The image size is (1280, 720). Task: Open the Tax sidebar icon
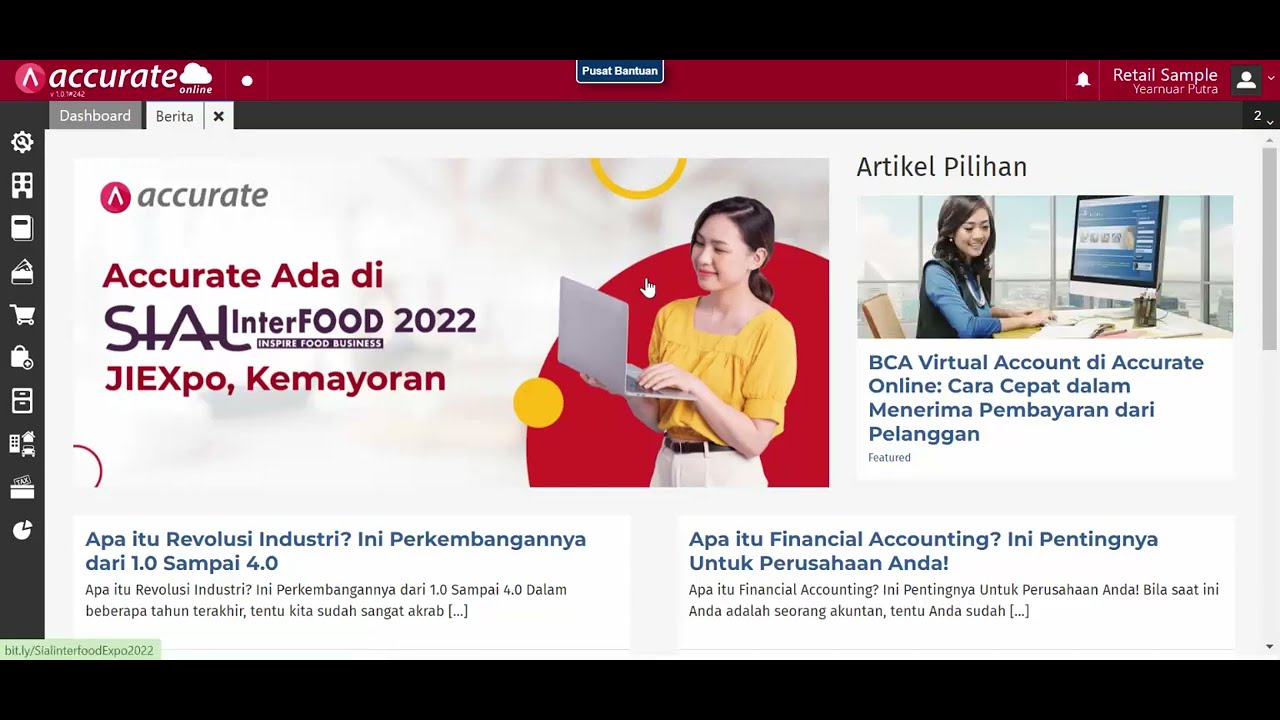click(x=22, y=487)
